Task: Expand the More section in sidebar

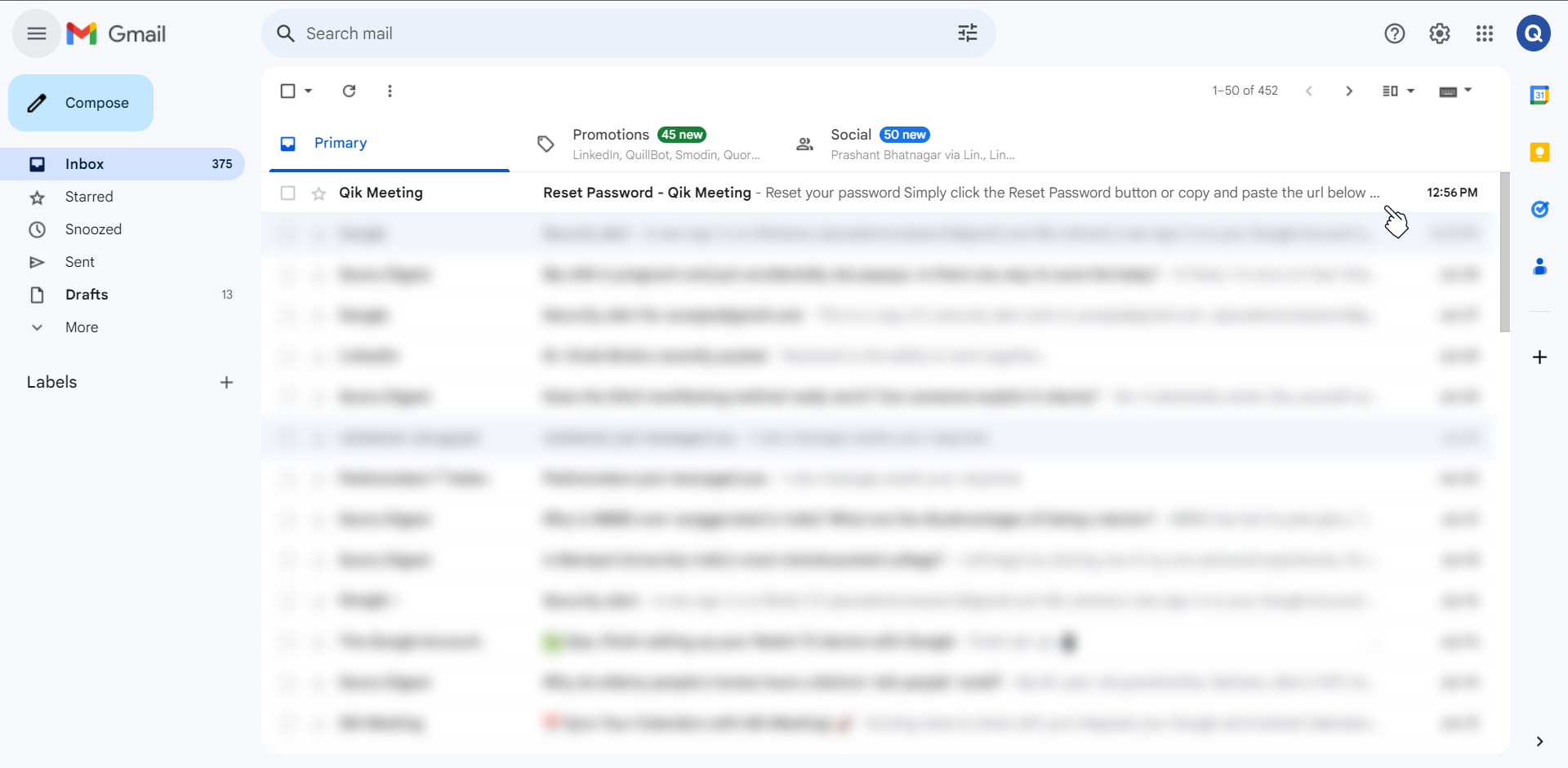Action: 81,327
